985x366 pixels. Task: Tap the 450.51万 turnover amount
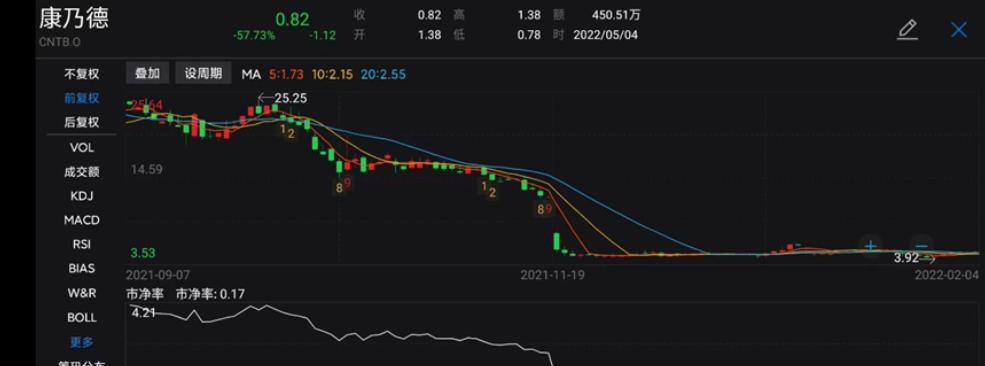click(616, 15)
